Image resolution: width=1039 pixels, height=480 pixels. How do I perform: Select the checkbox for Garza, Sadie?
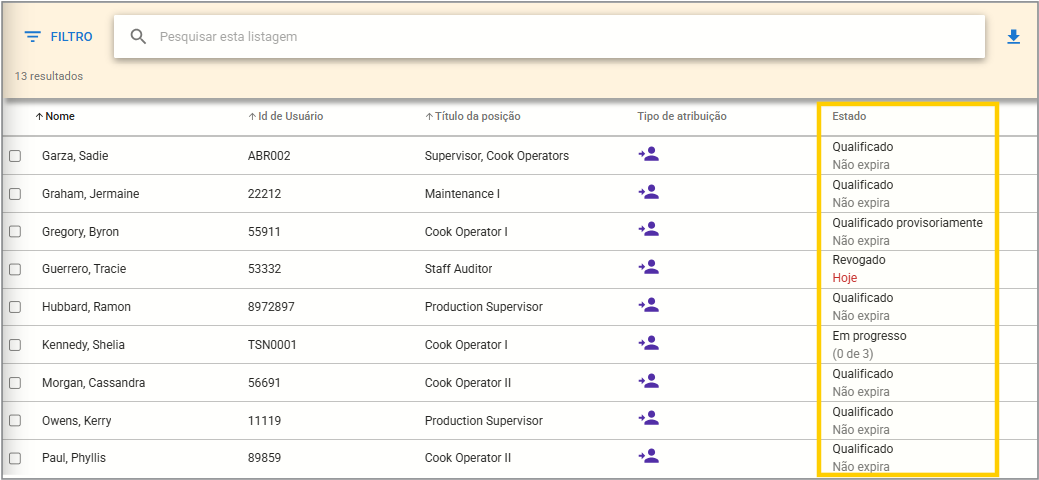pos(15,156)
